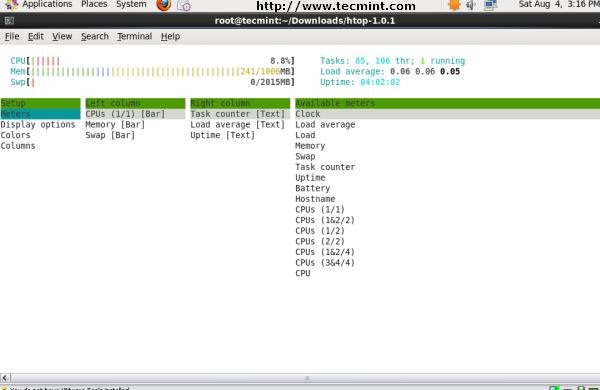Select CPUs (3&4/4) in available meters
This screenshot has width=600, height=390.
tap(325, 263)
